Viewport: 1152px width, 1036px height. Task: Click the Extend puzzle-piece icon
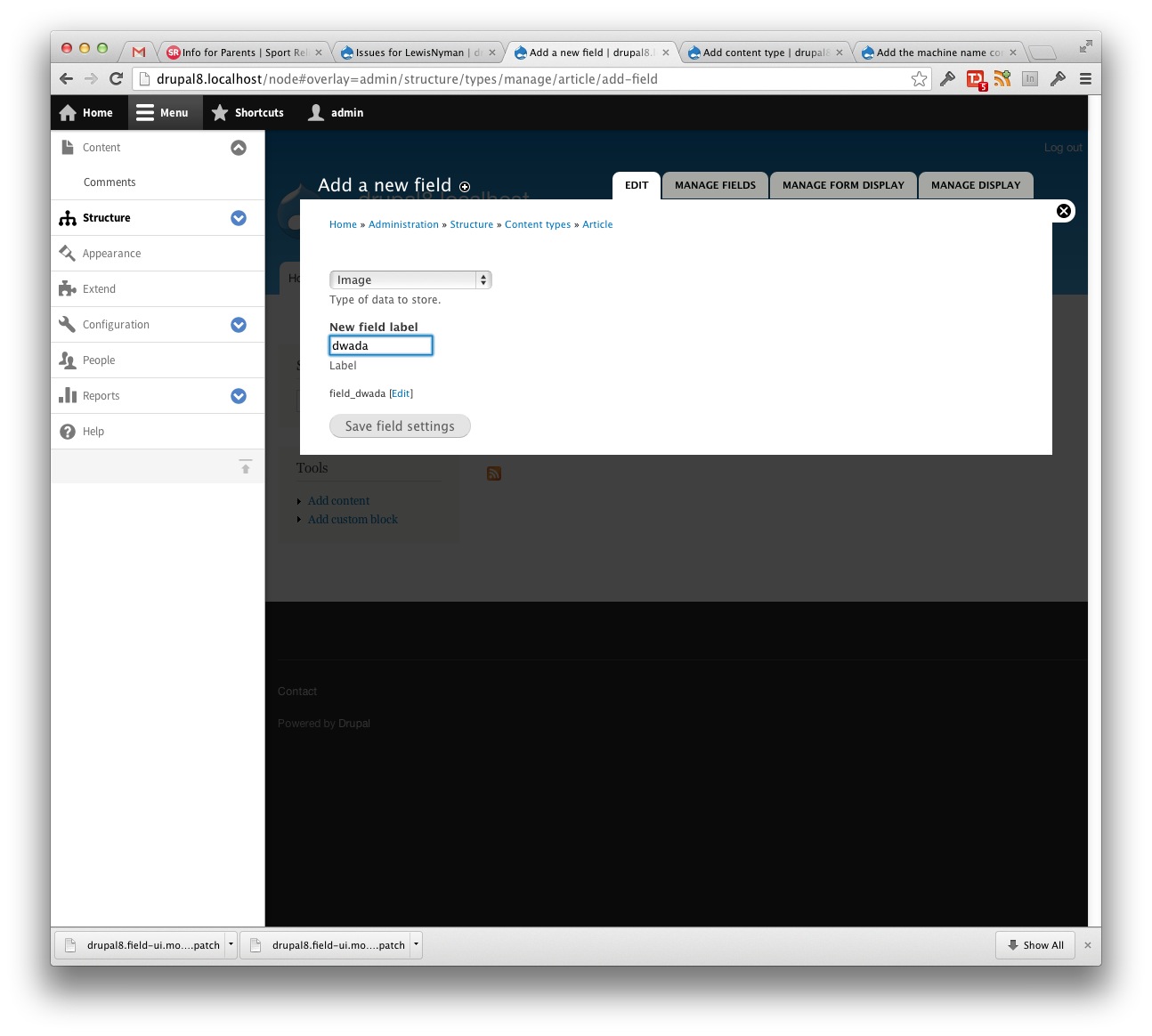pos(67,288)
